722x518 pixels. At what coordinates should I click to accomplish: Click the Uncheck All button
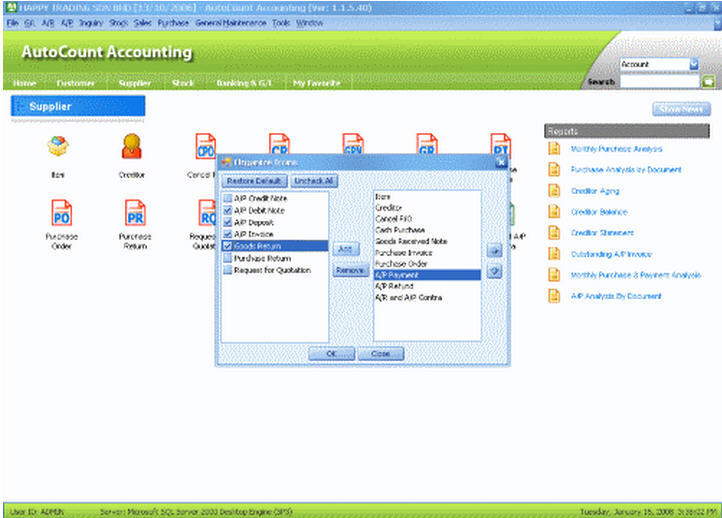pyautogui.click(x=314, y=181)
